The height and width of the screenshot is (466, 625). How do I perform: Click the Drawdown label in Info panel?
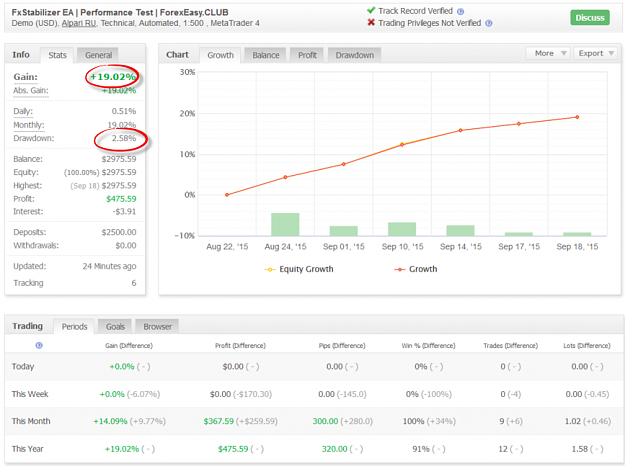(33, 138)
